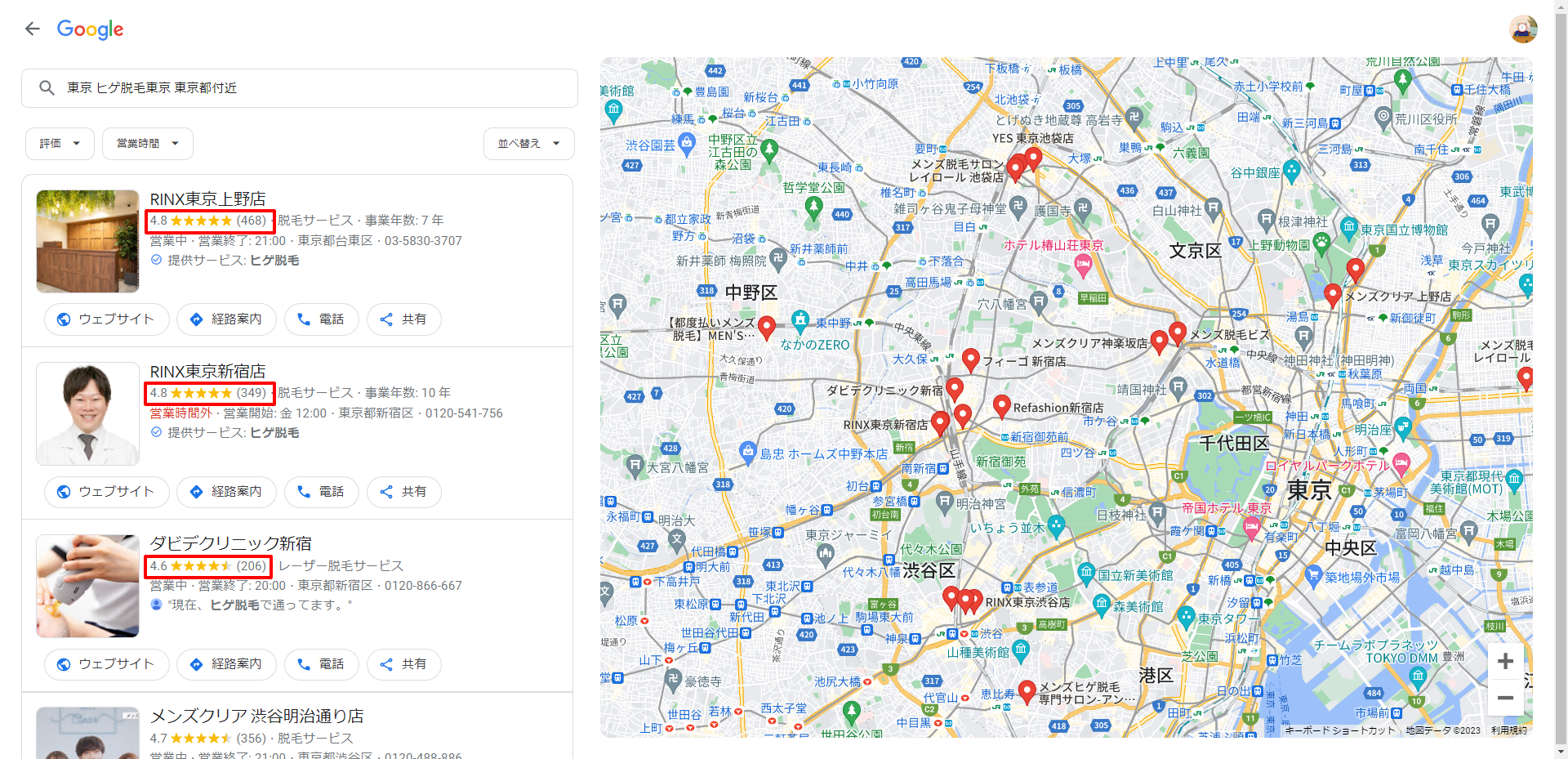This screenshot has width=1568, height=759.
Task: Click the search input field
Action: 300,87
